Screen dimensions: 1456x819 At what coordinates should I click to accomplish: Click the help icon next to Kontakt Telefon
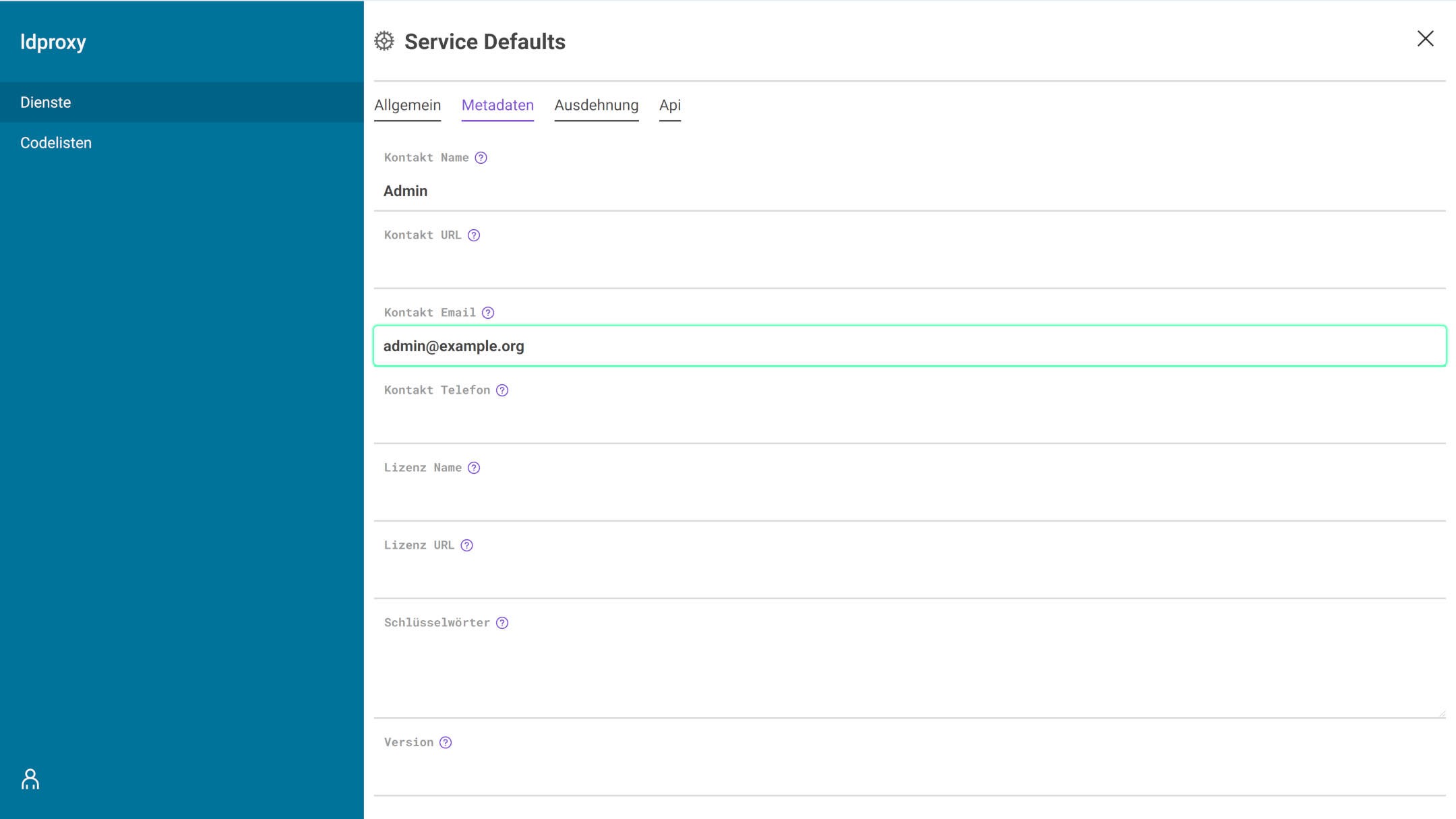click(x=503, y=390)
